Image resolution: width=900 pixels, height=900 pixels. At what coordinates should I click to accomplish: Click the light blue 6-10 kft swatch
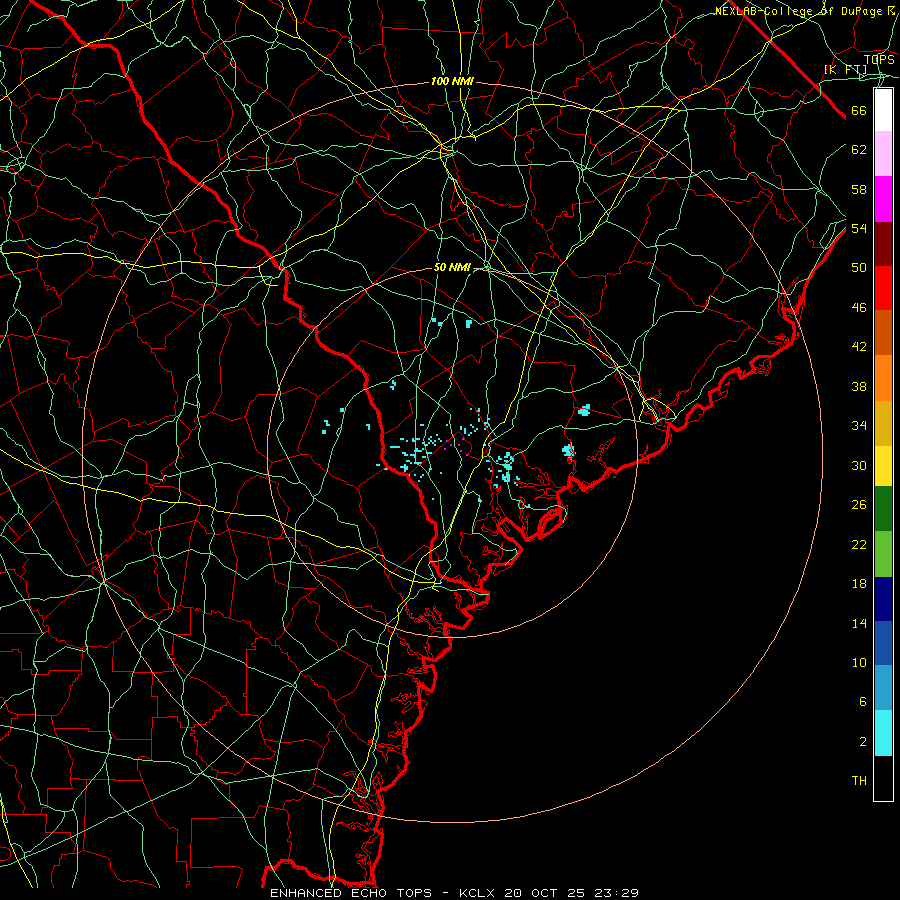pyautogui.click(x=883, y=688)
